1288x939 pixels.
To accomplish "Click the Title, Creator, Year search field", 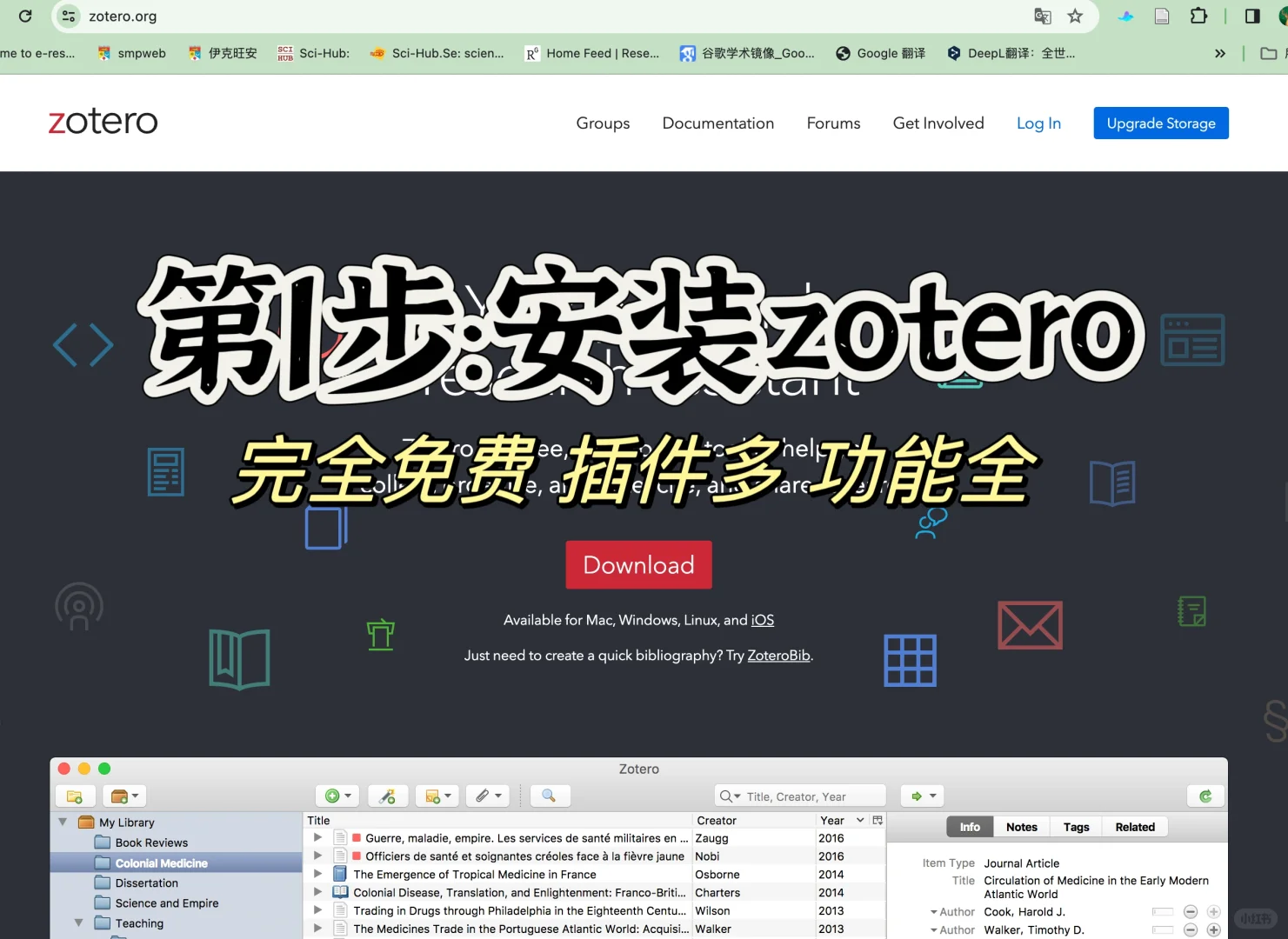I will click(x=798, y=796).
